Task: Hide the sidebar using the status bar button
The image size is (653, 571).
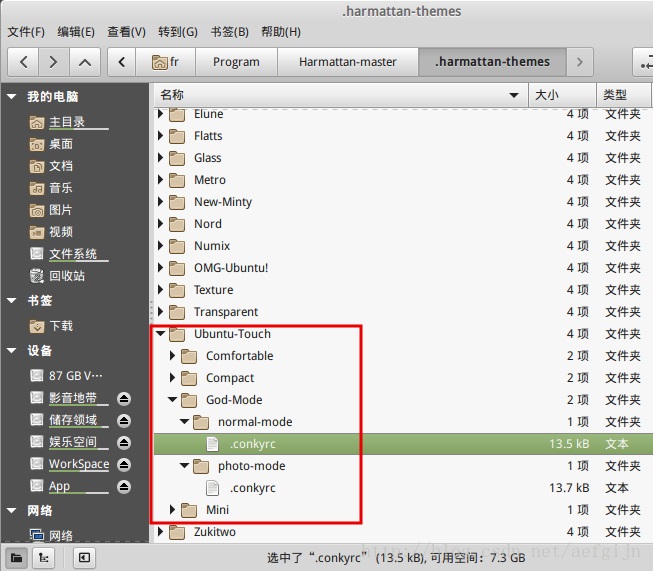Action: pos(84,557)
